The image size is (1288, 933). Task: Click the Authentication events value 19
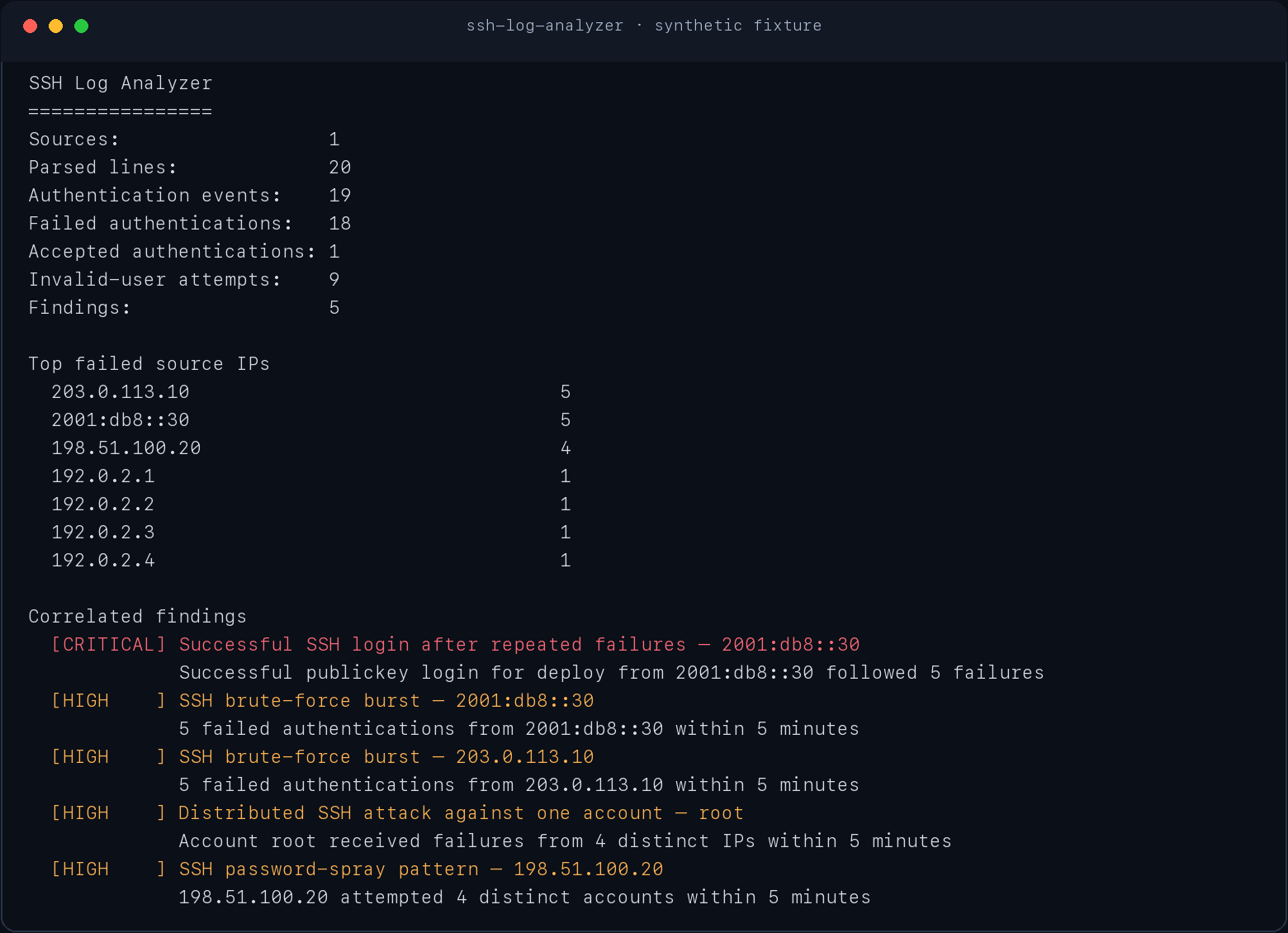coord(340,196)
